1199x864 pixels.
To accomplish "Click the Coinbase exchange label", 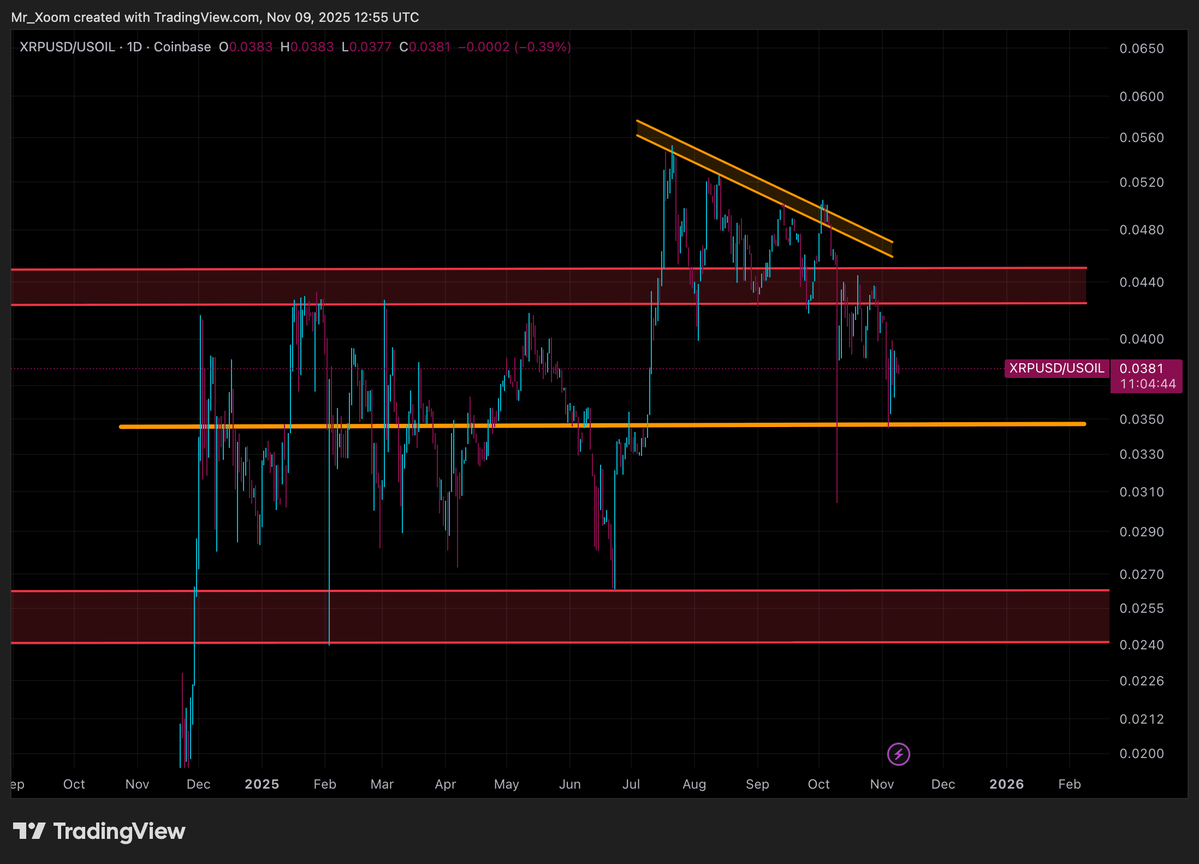I will [x=182, y=47].
